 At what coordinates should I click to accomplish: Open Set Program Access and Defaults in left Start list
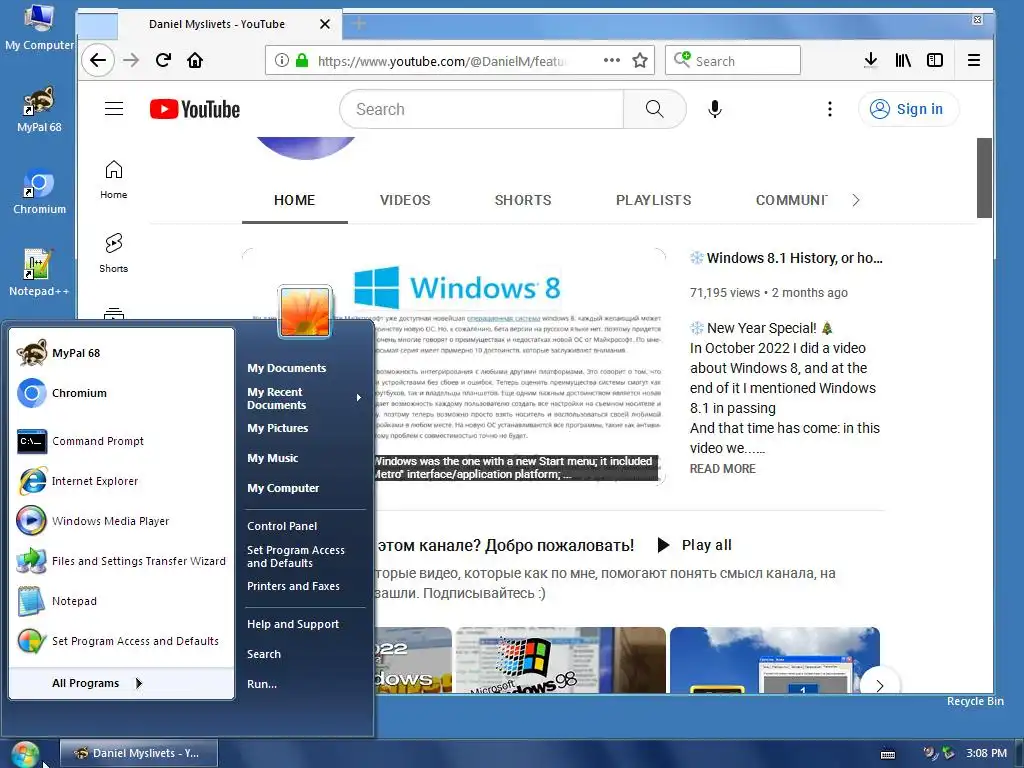[x=123, y=641]
